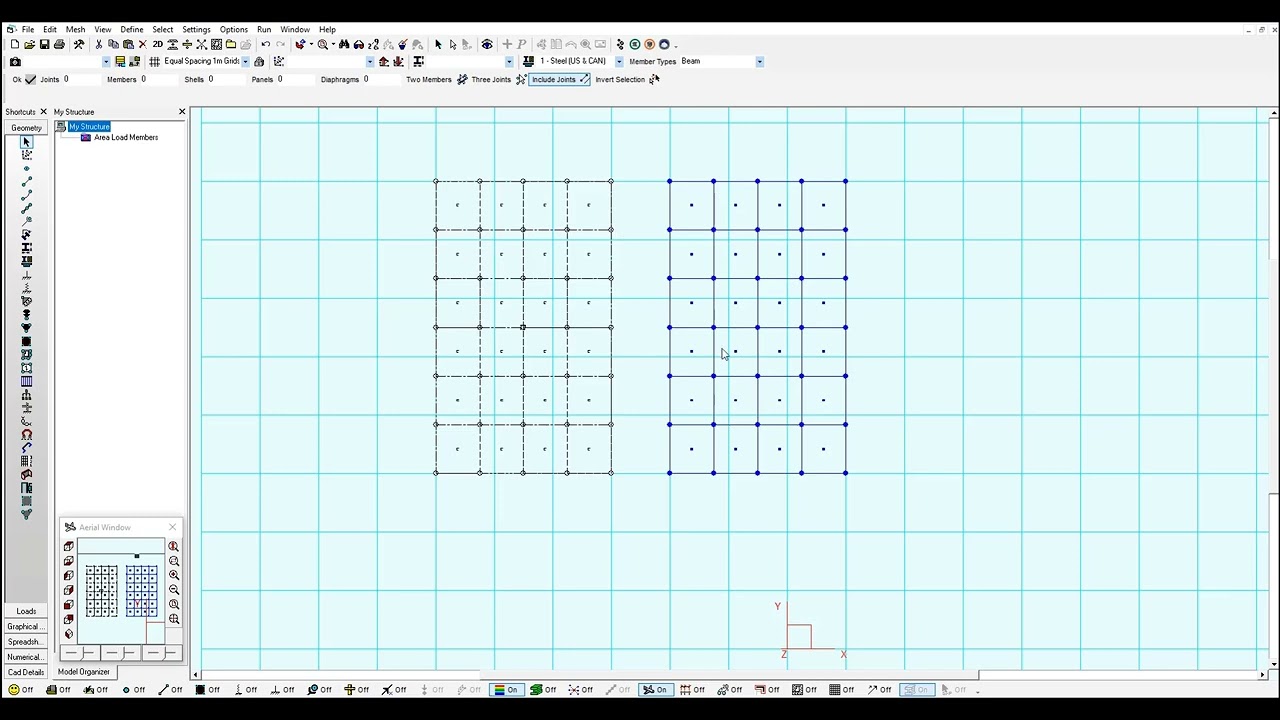Image resolution: width=1280 pixels, height=720 pixels.
Task: Click the middle slider in the Aerial Window
Action: coord(121,653)
